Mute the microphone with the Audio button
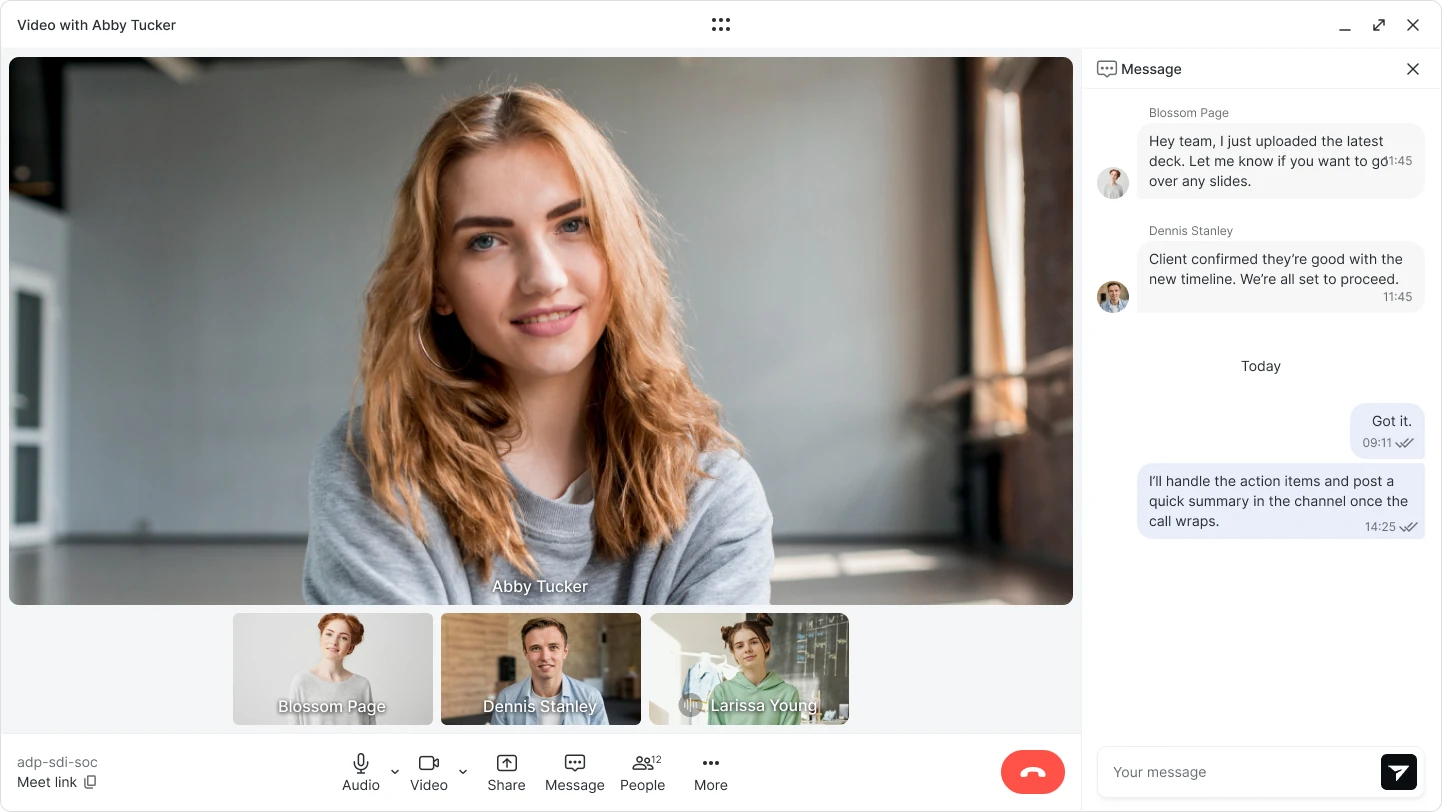The height and width of the screenshot is (812, 1442). [361, 773]
